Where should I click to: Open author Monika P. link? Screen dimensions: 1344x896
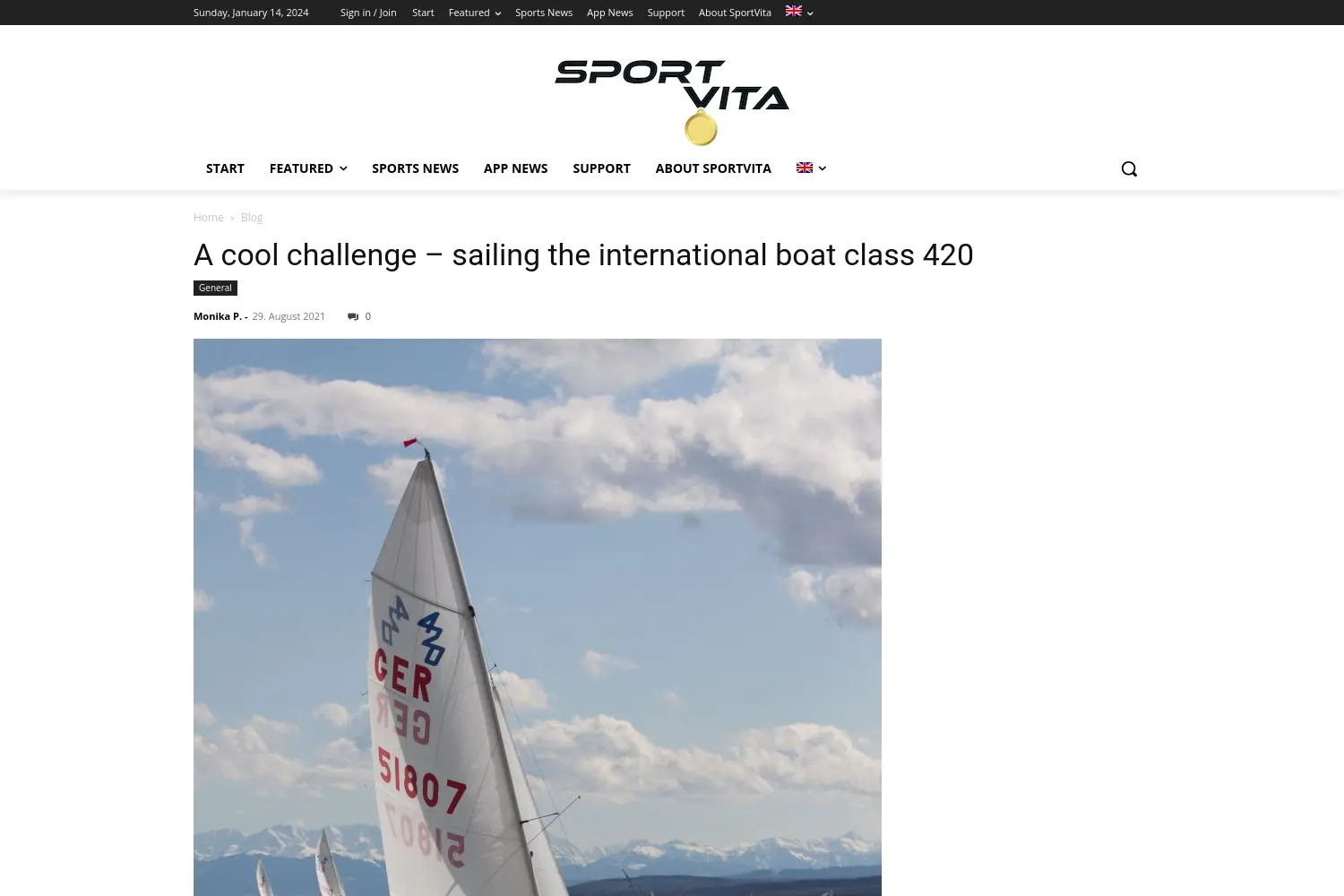point(218,316)
